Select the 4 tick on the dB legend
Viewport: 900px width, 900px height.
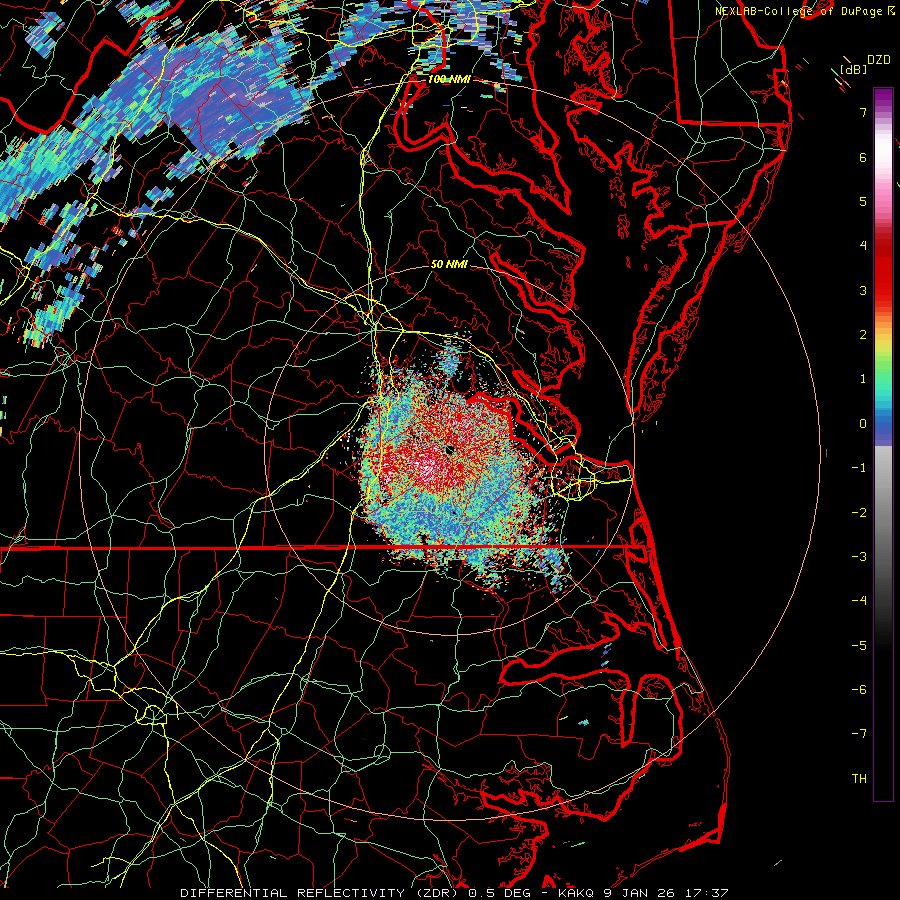click(863, 246)
